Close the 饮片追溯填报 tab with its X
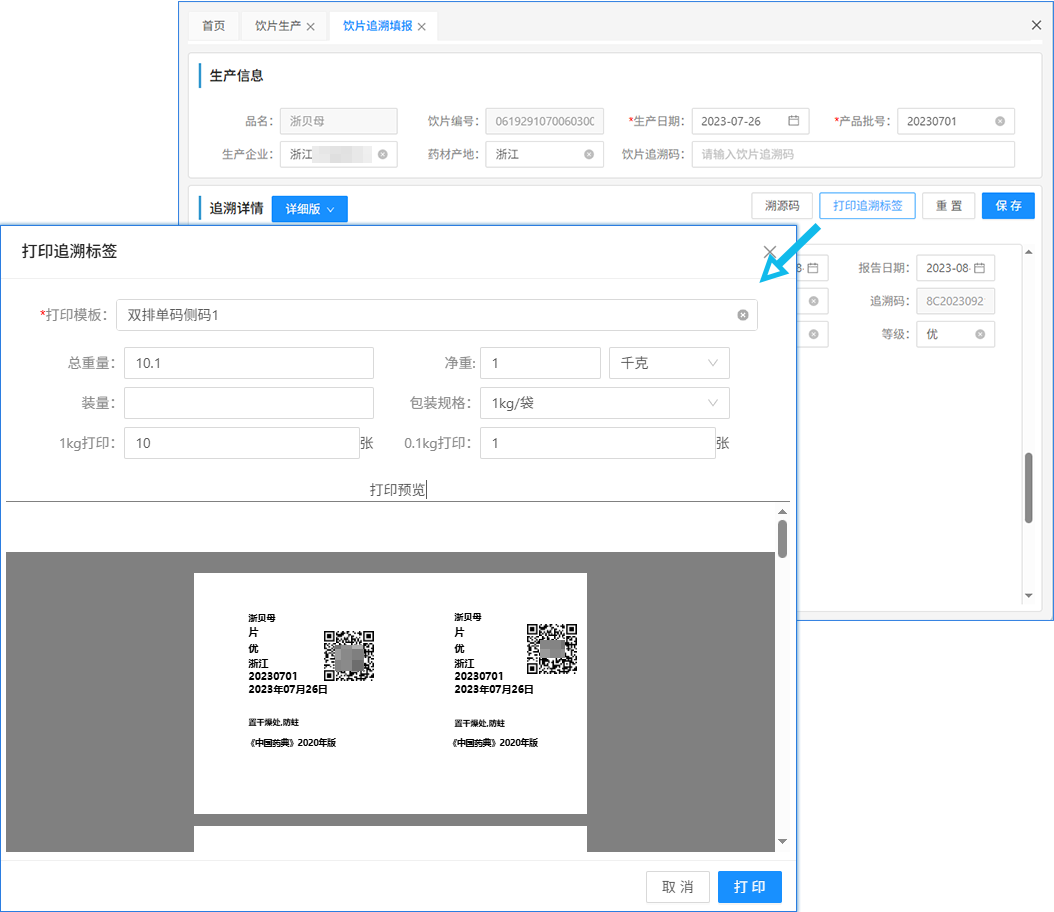The image size is (1054, 912). 422,27
